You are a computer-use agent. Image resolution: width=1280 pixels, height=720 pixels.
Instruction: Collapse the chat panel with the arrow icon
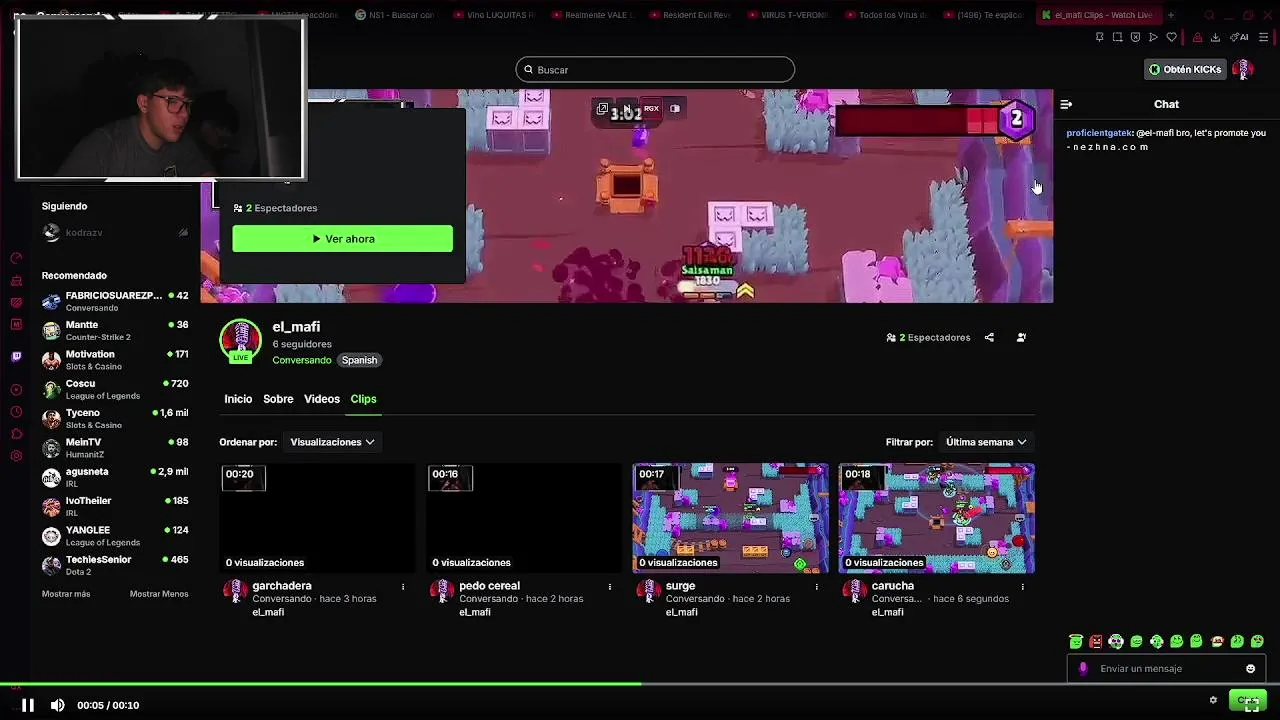1066,104
